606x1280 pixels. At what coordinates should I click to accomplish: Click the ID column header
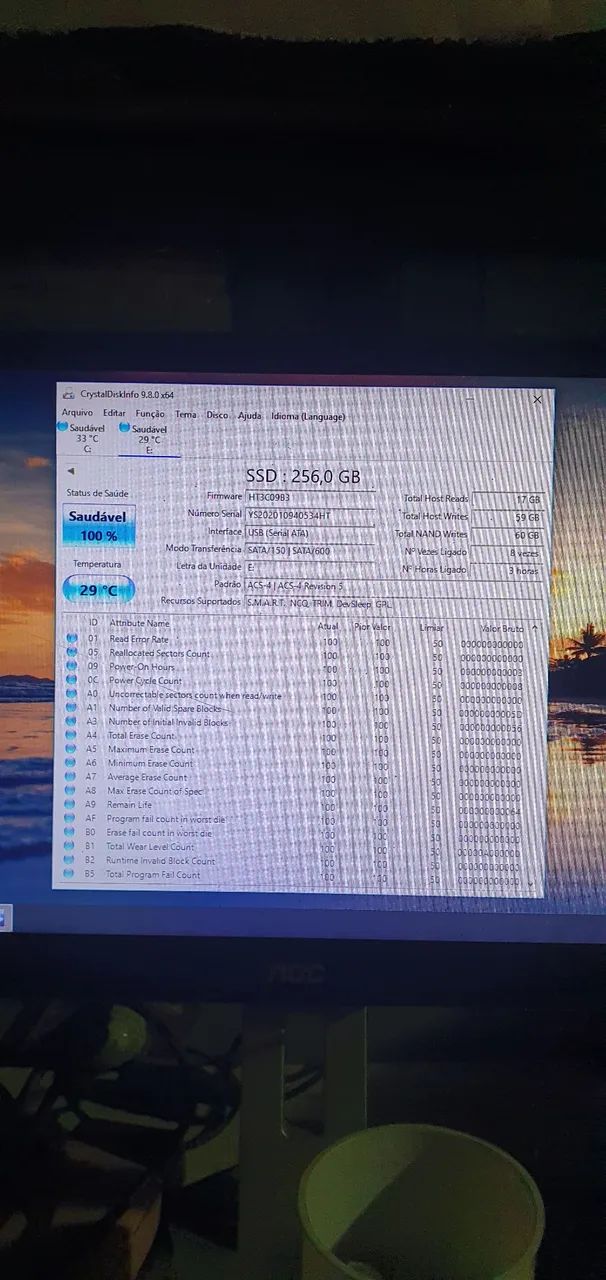tap(93, 623)
